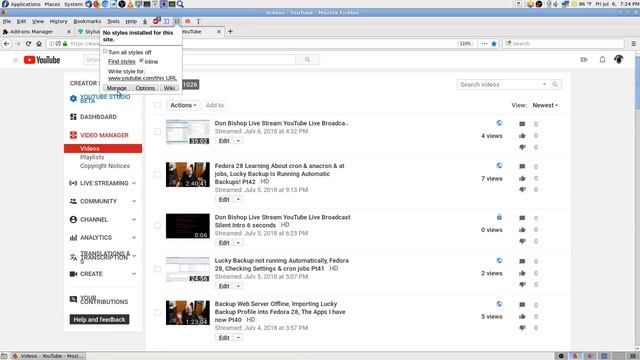Switch to the Add-ons Manager tab
The image size is (640, 360).
pyautogui.click(x=36, y=31)
